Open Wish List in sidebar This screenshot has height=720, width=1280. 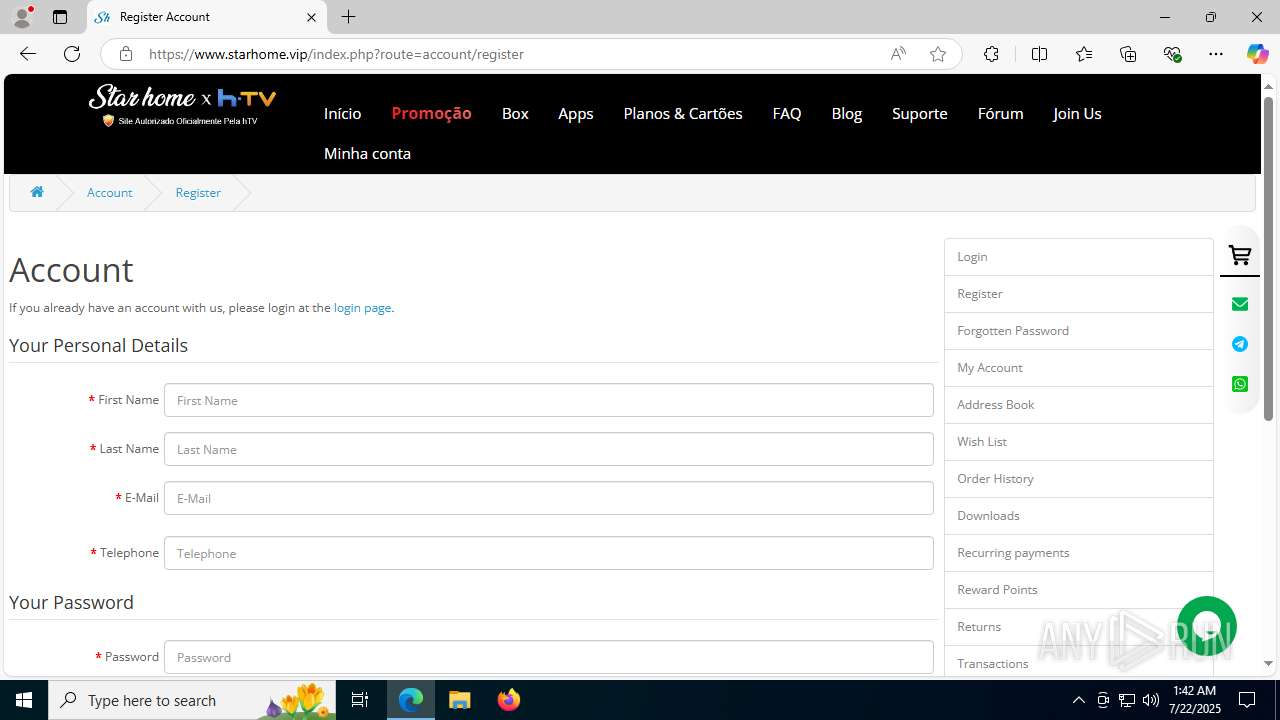click(x=1079, y=442)
